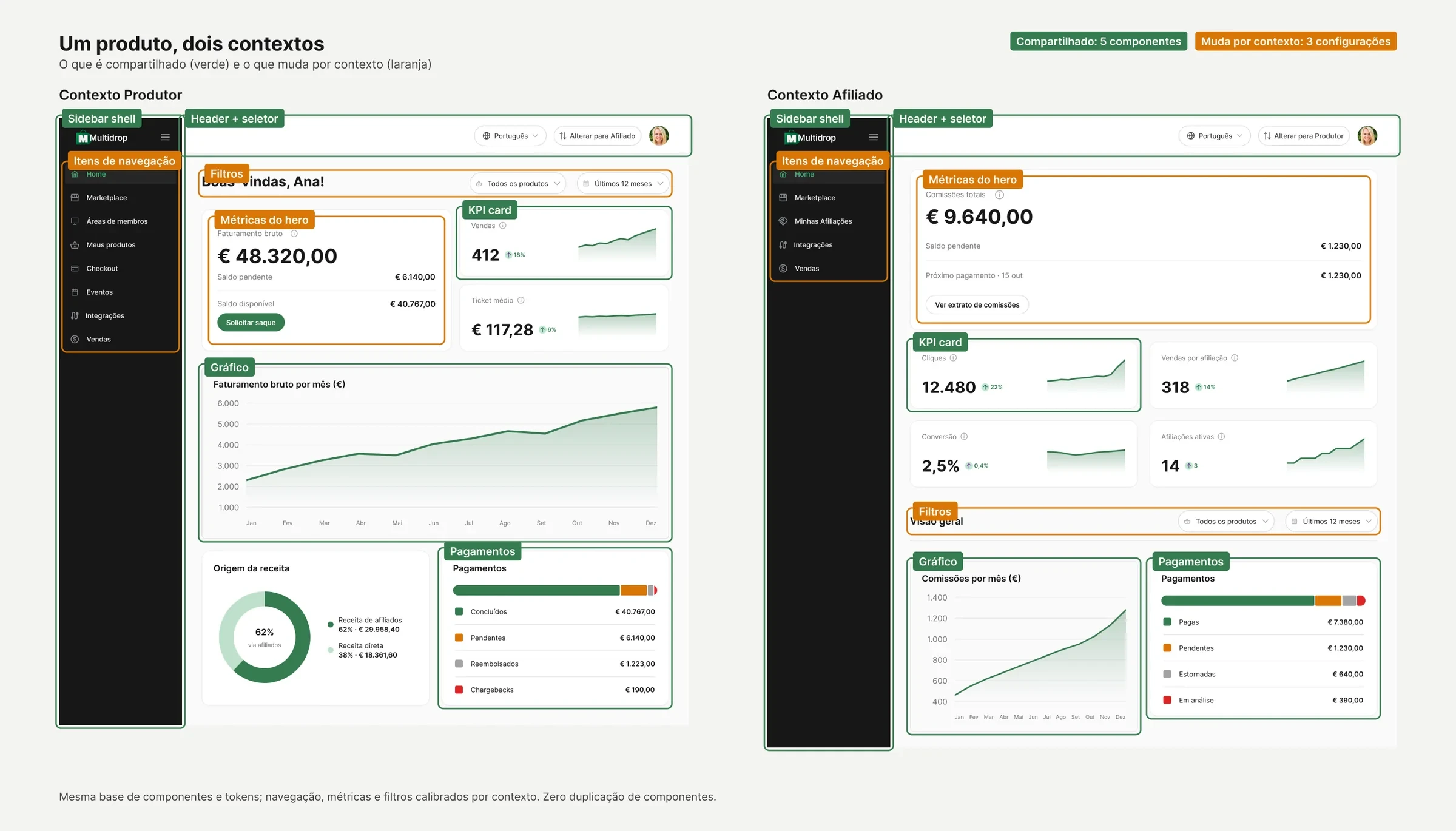This screenshot has height=831, width=1456.
Task: Click Vendas KPI value 412
Action: (485, 255)
